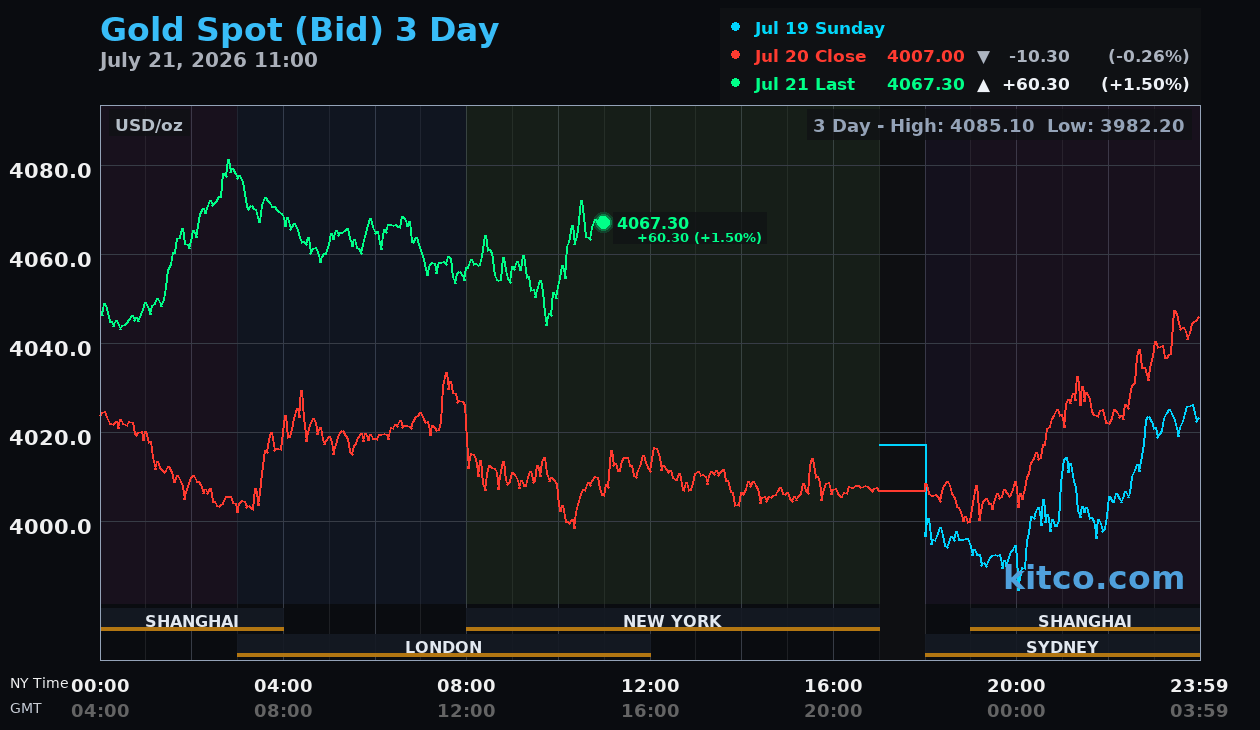Click the green current price marker dot
Screen dimensions: 1260x730
[603, 222]
